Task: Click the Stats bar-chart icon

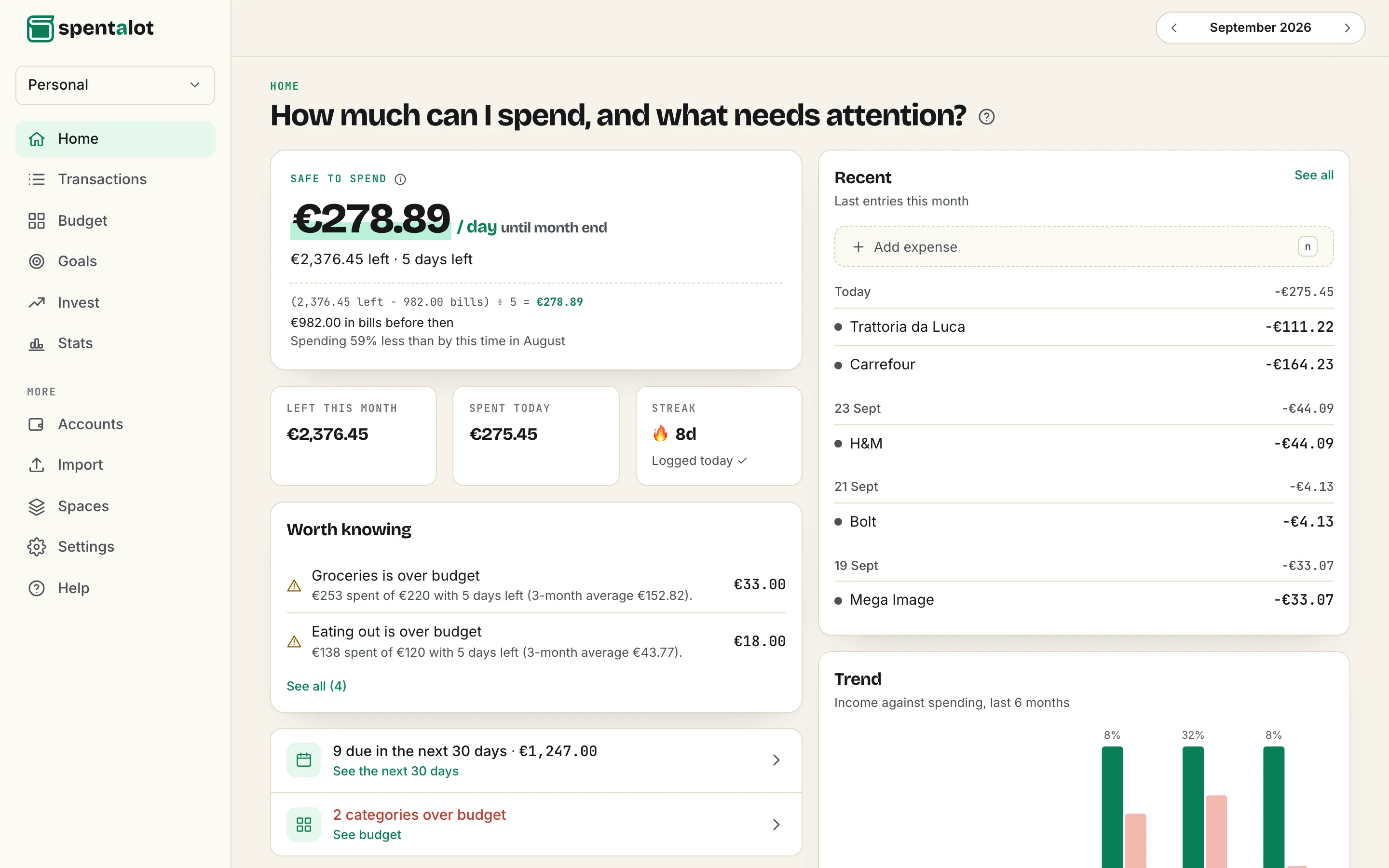Action: (37, 343)
